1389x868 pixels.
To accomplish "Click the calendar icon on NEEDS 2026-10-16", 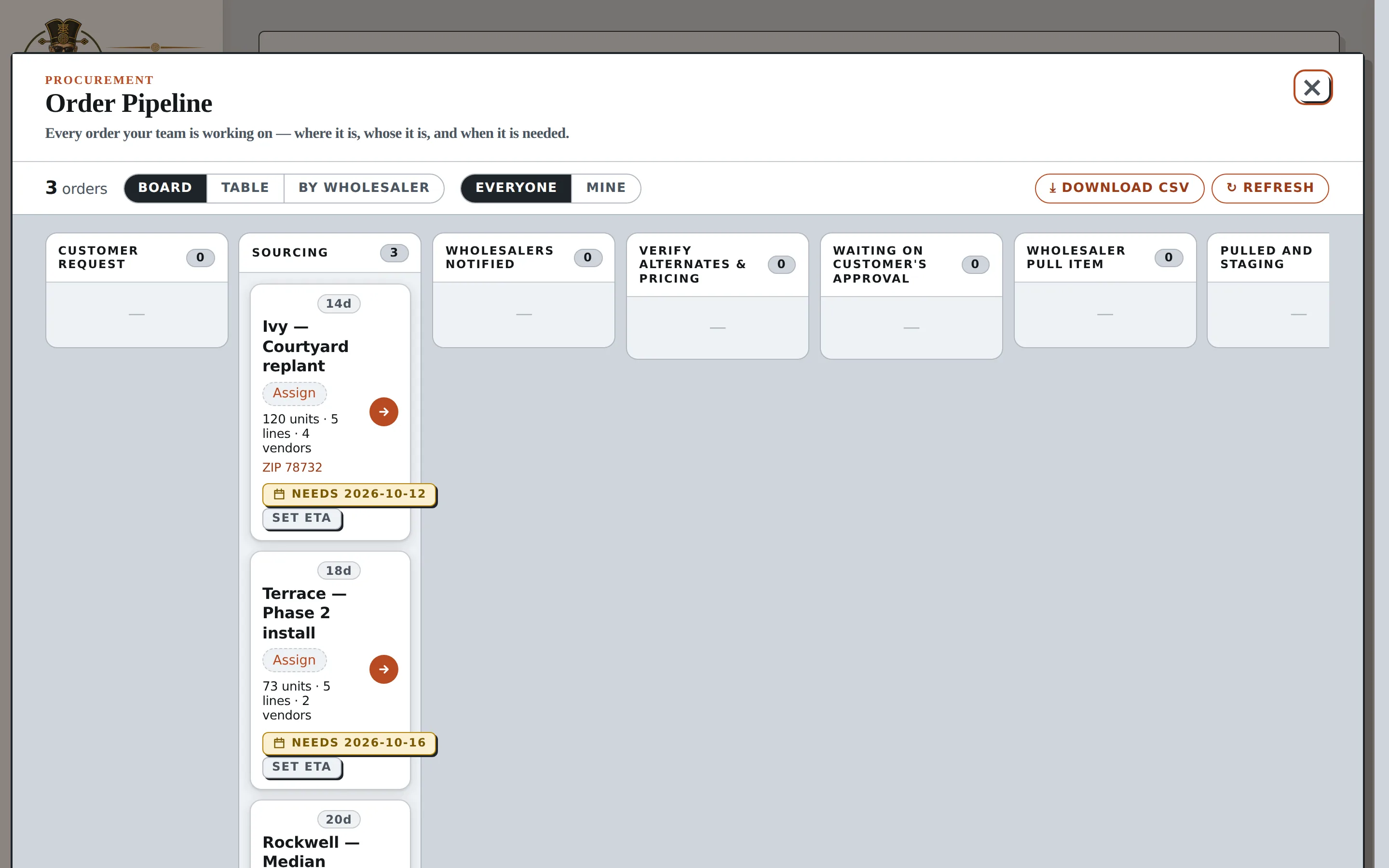I will (279, 743).
